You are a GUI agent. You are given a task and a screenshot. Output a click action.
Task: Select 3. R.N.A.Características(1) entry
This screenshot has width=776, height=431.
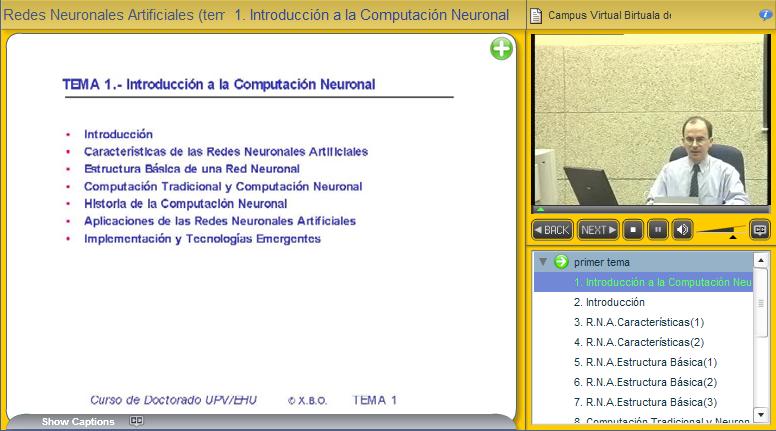coord(638,322)
